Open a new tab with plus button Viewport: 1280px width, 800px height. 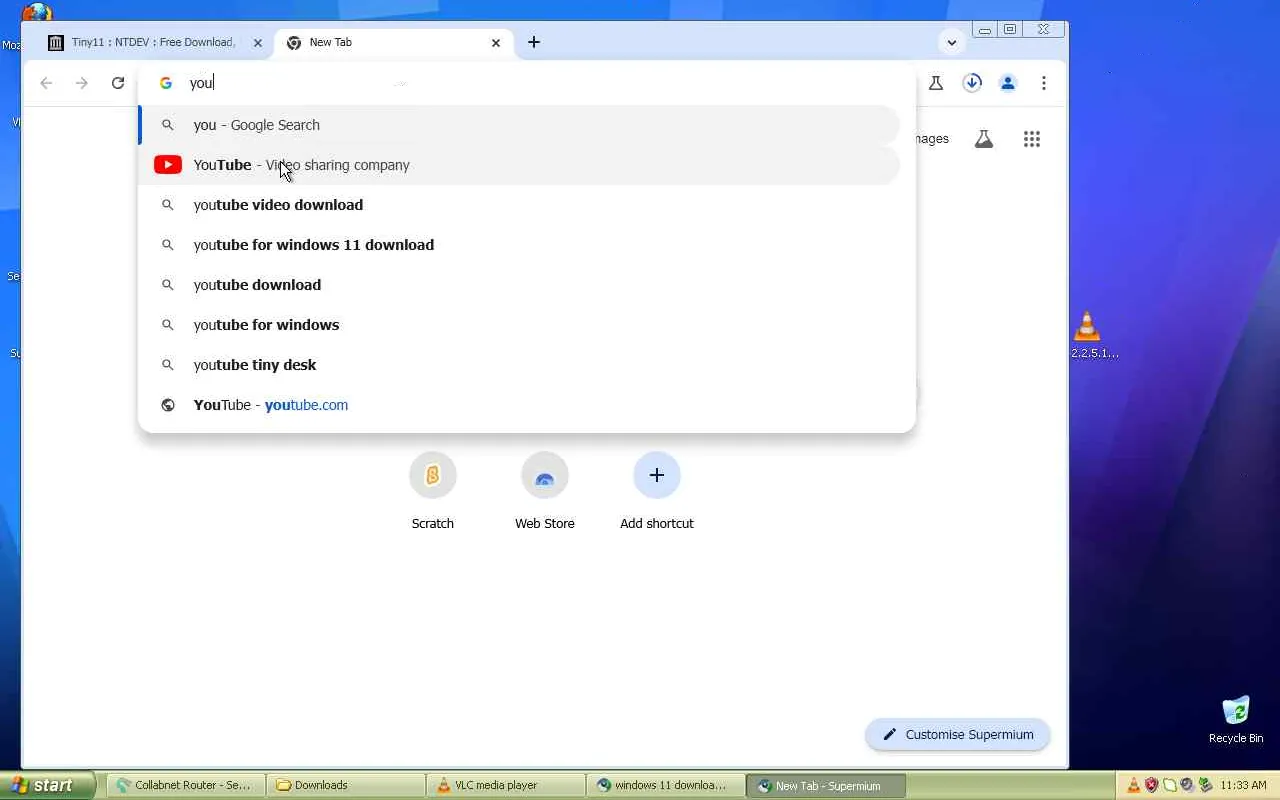click(534, 42)
